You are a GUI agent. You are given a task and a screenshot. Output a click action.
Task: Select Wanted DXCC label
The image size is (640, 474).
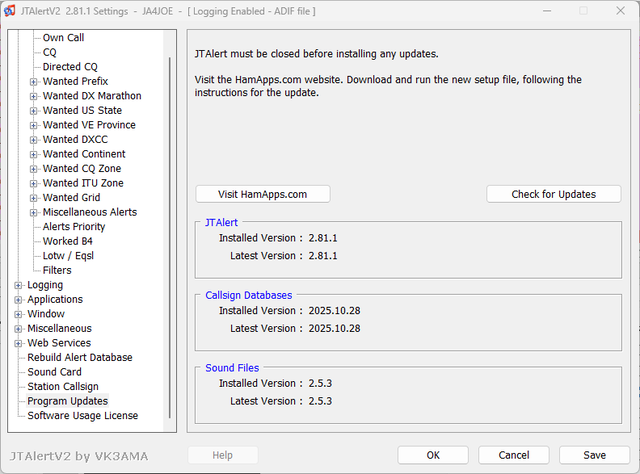76,139
